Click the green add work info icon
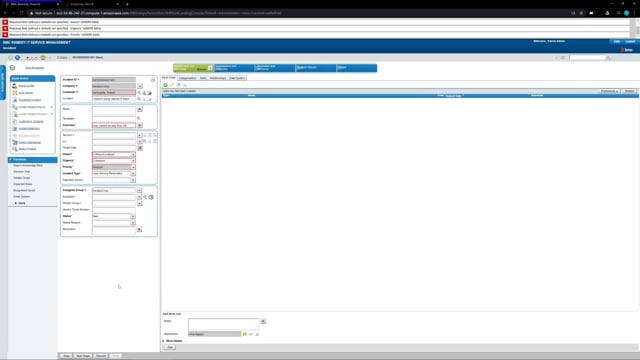The height and width of the screenshot is (360, 640). (165, 85)
